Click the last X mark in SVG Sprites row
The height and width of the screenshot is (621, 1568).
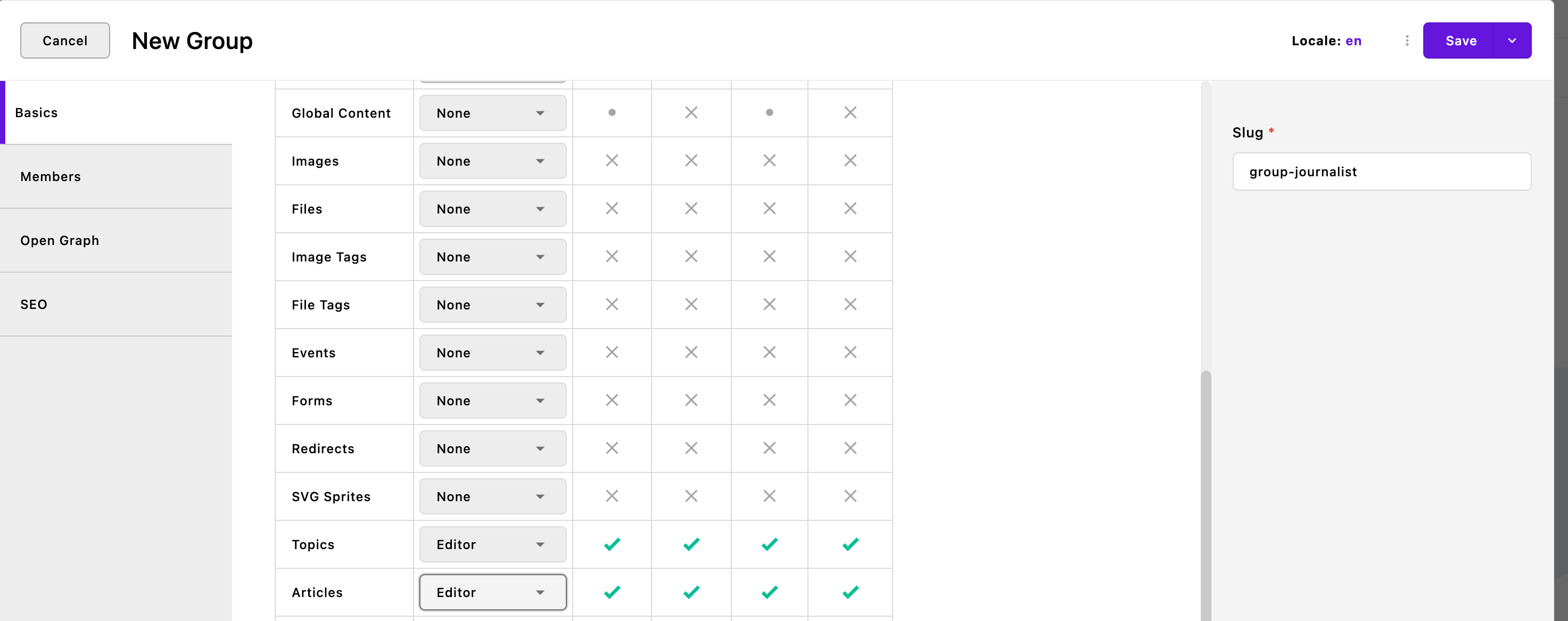(851, 496)
